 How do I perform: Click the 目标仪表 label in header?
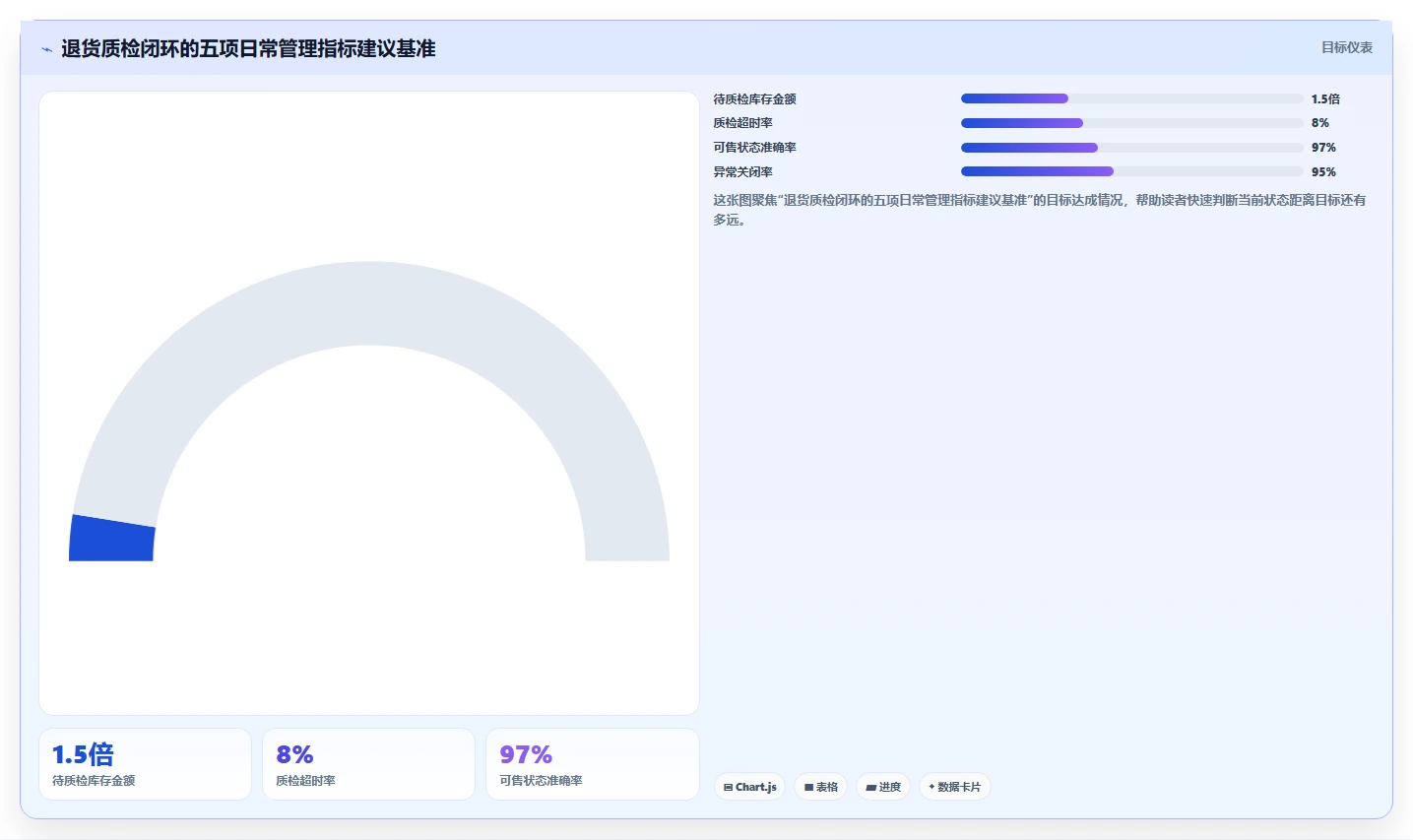click(x=1346, y=47)
